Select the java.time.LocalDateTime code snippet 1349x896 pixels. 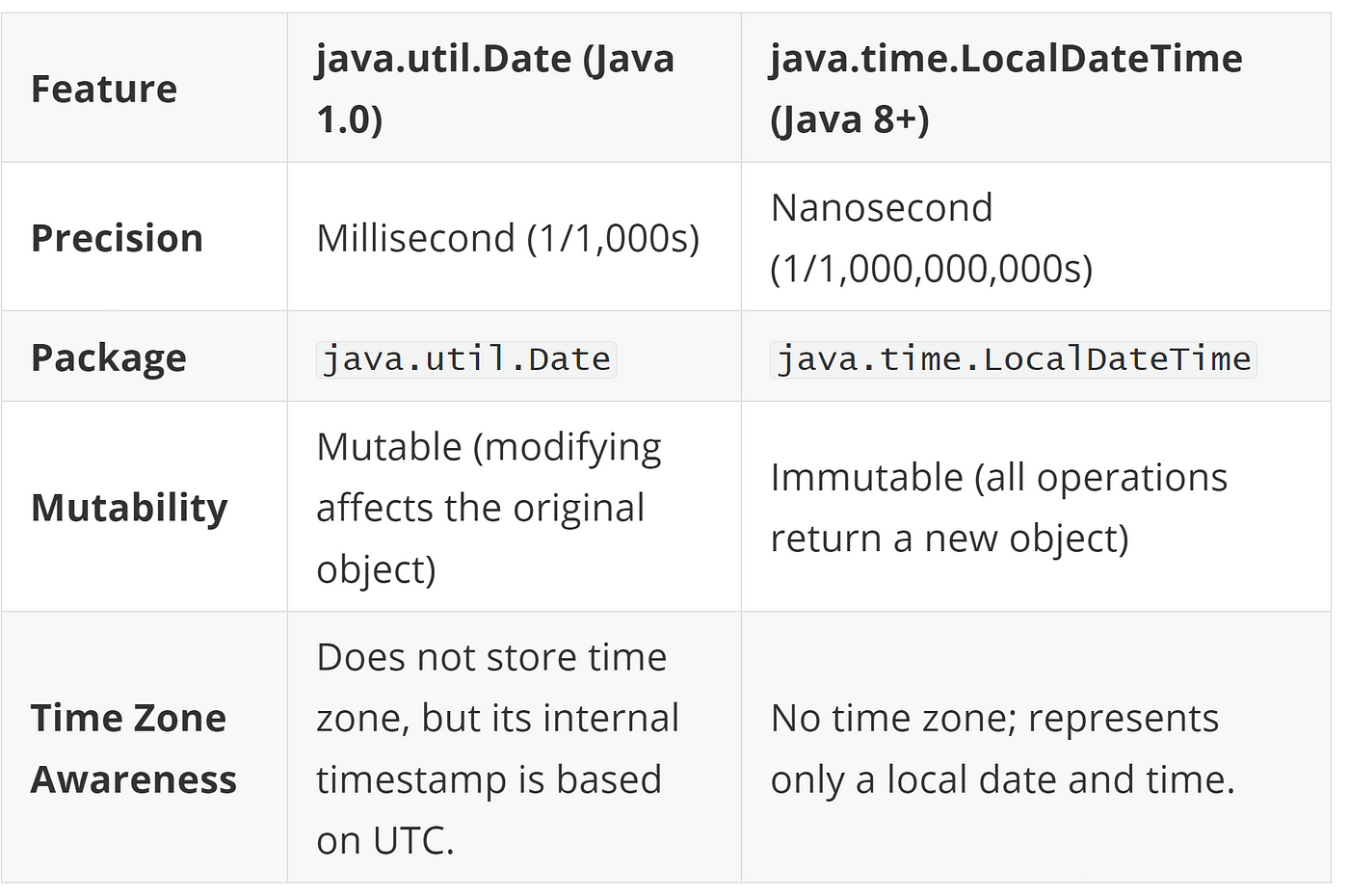click(x=1014, y=359)
